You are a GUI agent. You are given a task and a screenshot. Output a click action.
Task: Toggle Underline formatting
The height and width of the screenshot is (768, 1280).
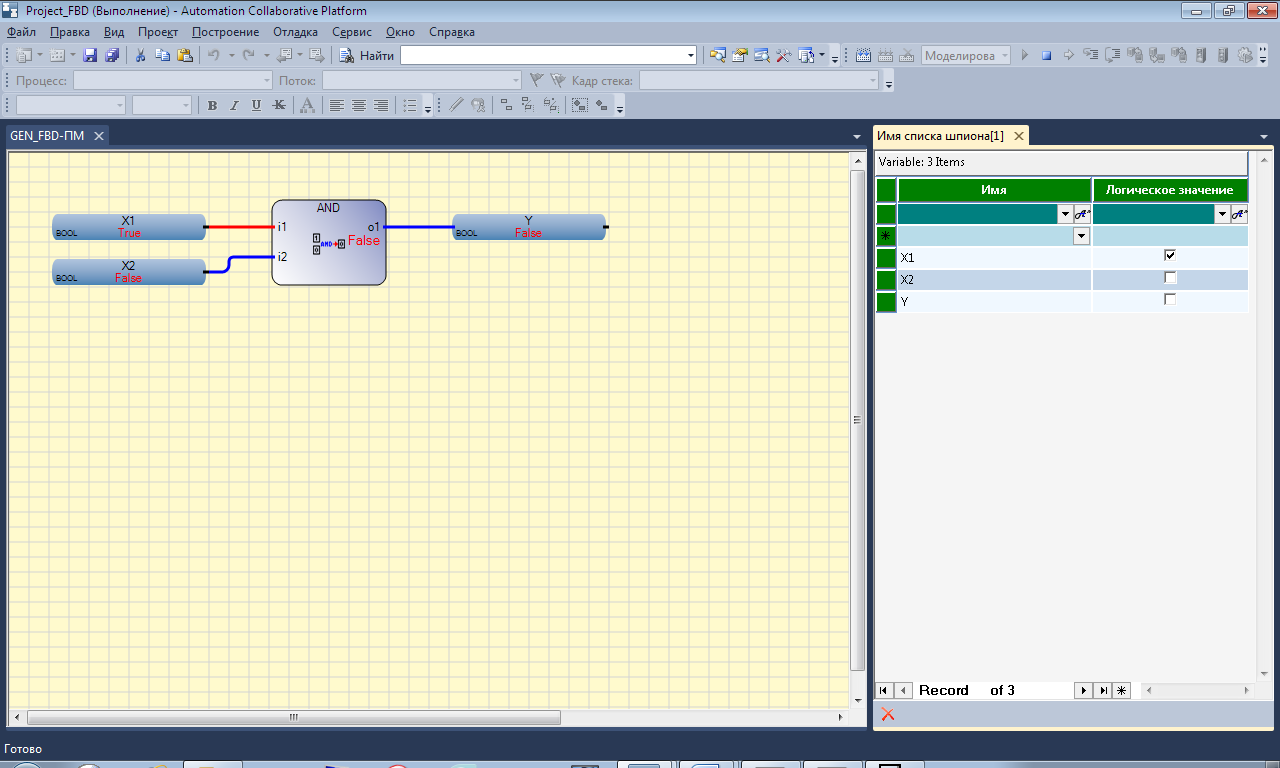point(256,105)
